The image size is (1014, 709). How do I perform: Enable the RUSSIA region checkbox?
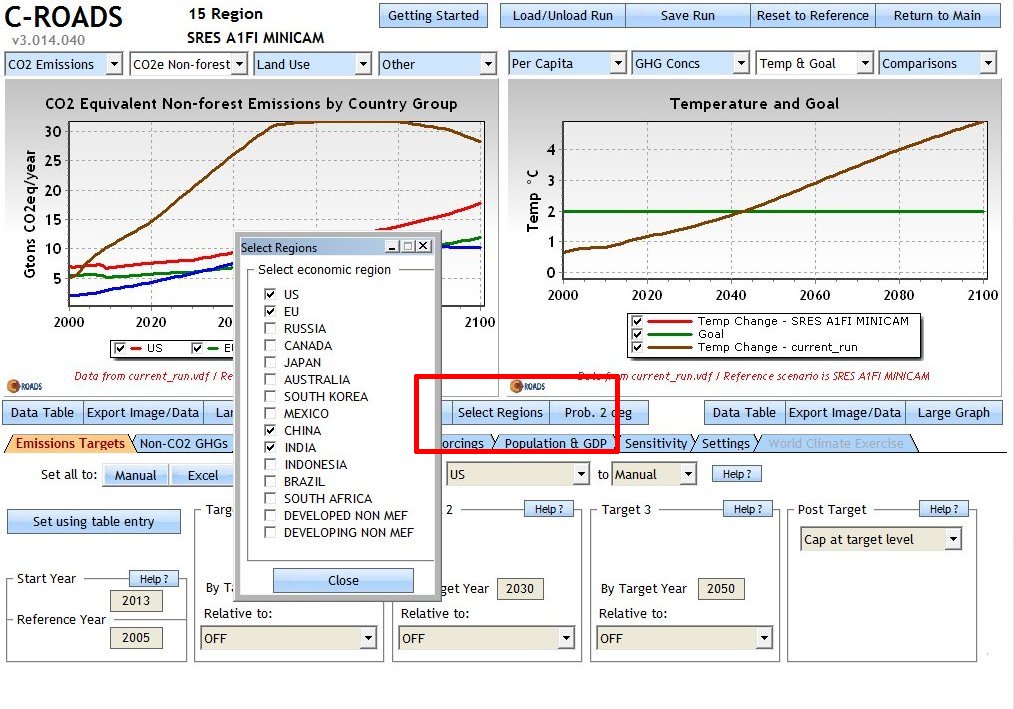(x=270, y=328)
